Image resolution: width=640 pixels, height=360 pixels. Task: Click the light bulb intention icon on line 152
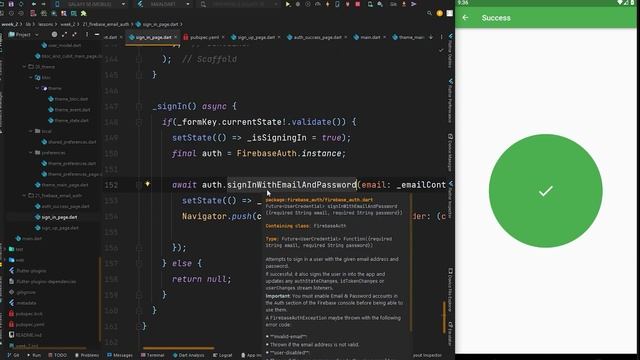(x=147, y=184)
